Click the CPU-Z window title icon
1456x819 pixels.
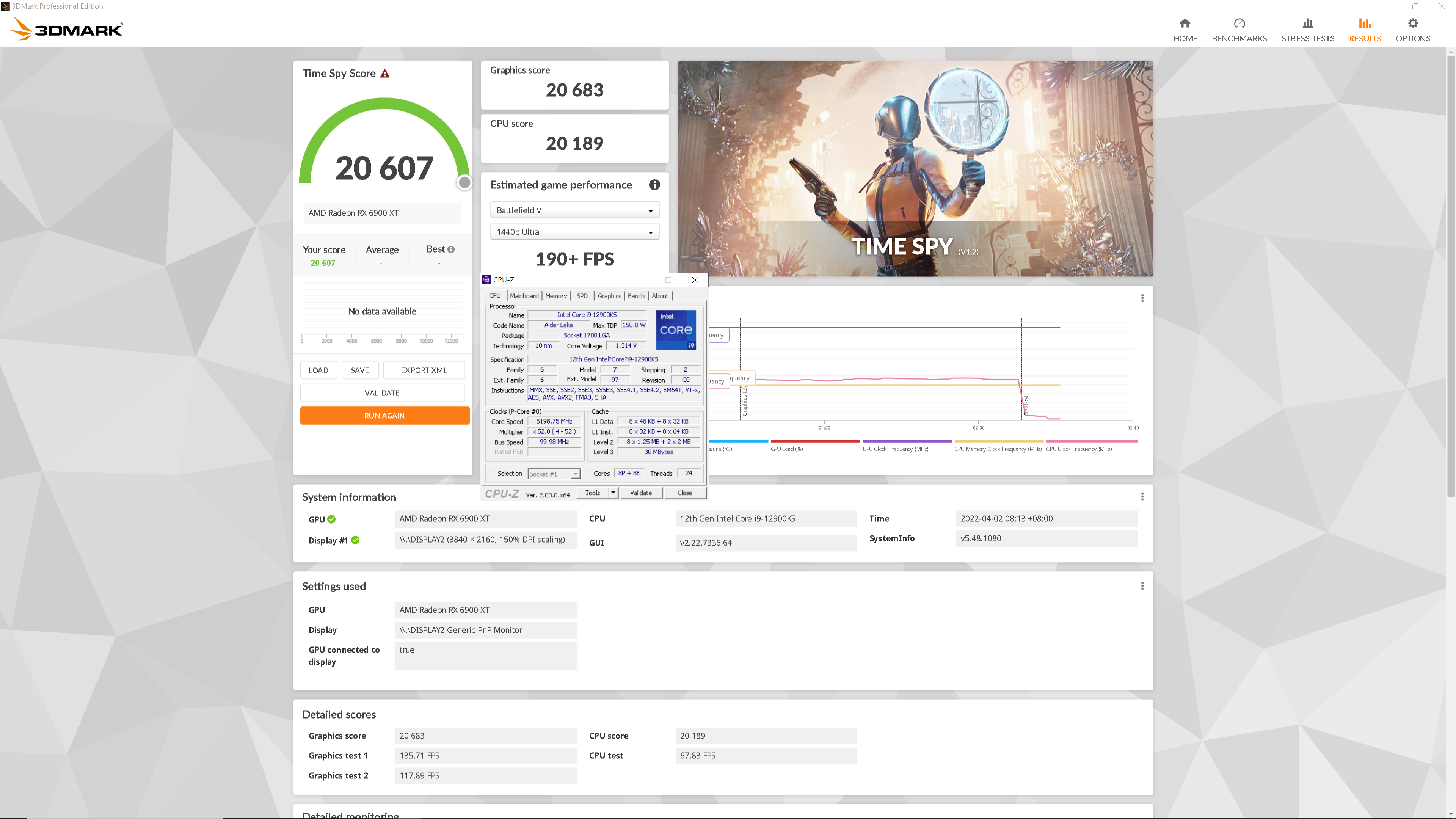pyautogui.click(x=486, y=280)
